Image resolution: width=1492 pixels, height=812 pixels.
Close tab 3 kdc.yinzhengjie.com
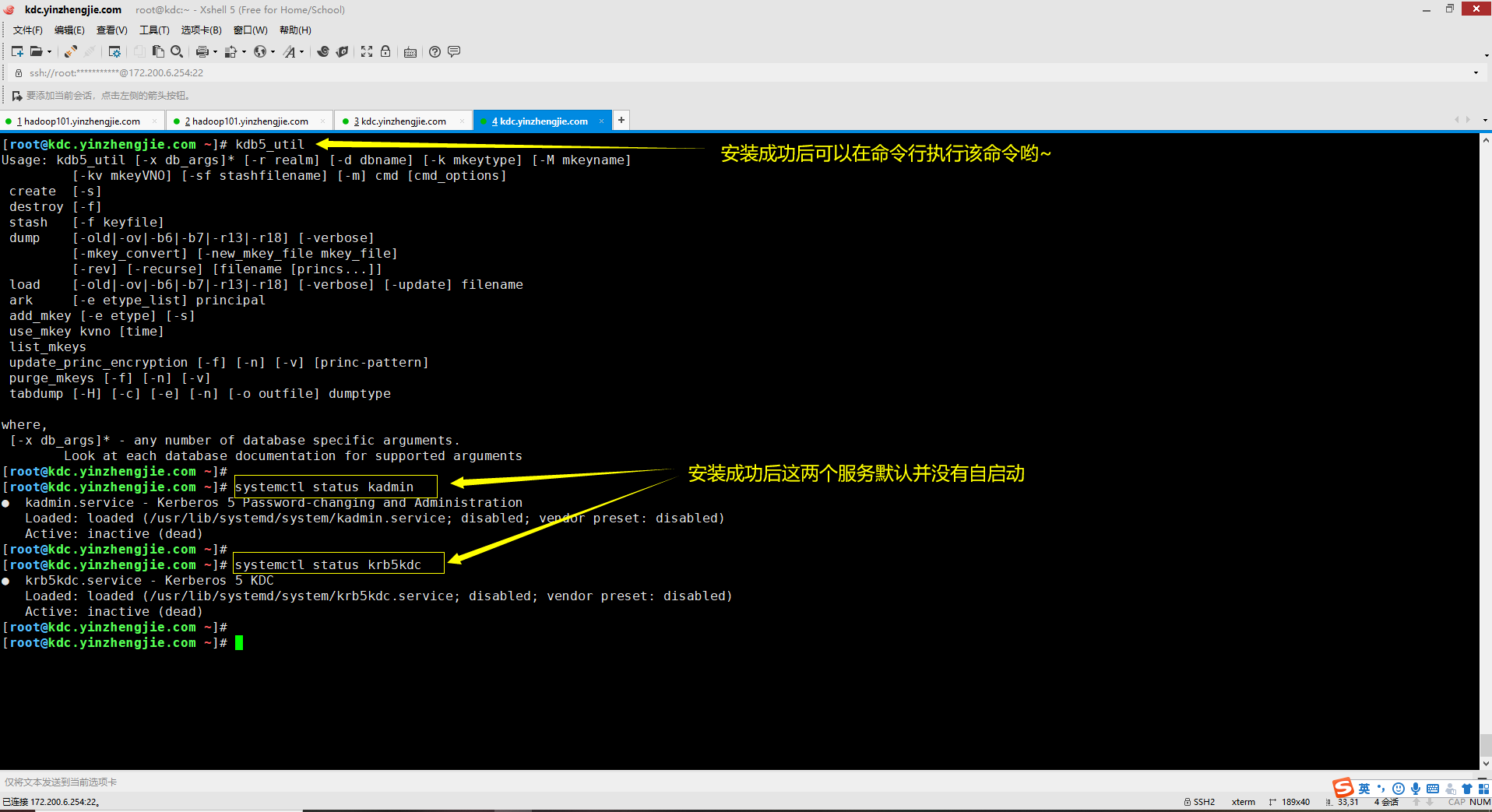[462, 121]
